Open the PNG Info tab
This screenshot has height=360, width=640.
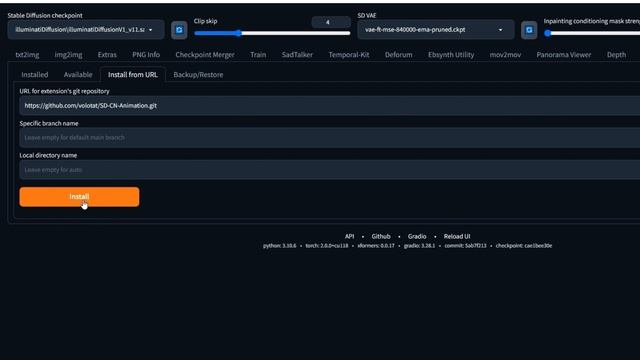tap(146, 55)
